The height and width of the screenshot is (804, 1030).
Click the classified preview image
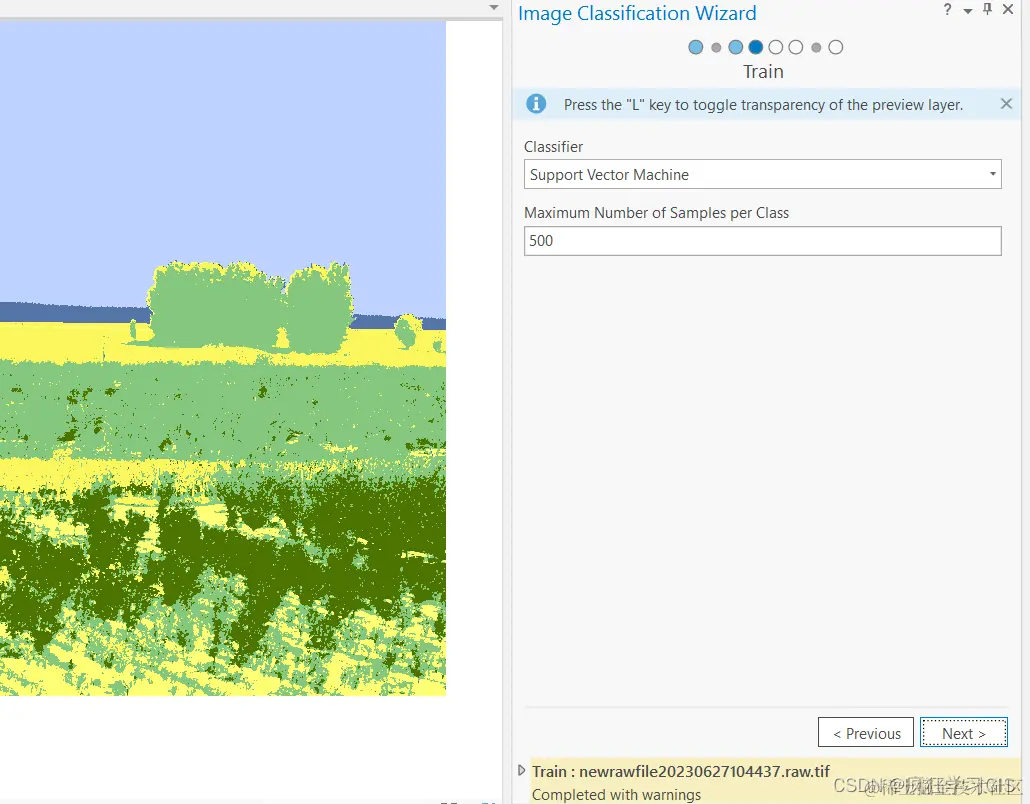tap(223, 359)
